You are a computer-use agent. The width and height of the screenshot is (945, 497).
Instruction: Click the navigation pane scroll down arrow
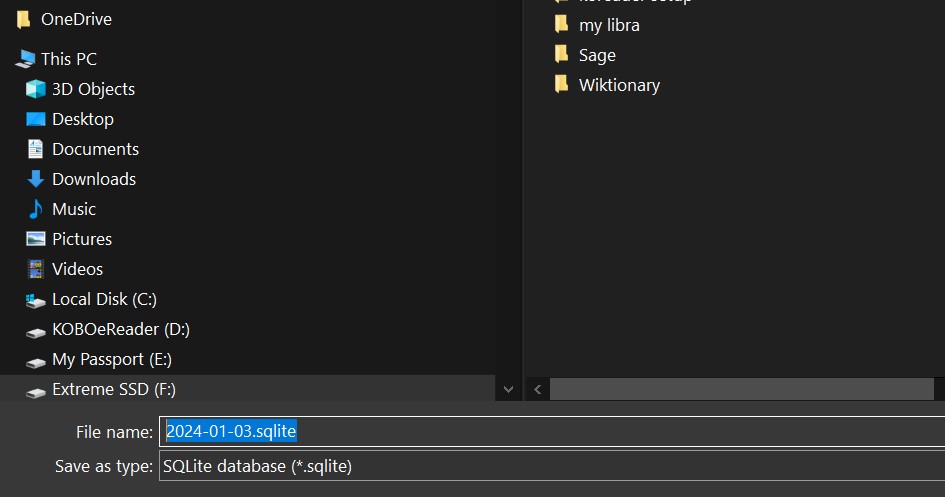click(508, 389)
